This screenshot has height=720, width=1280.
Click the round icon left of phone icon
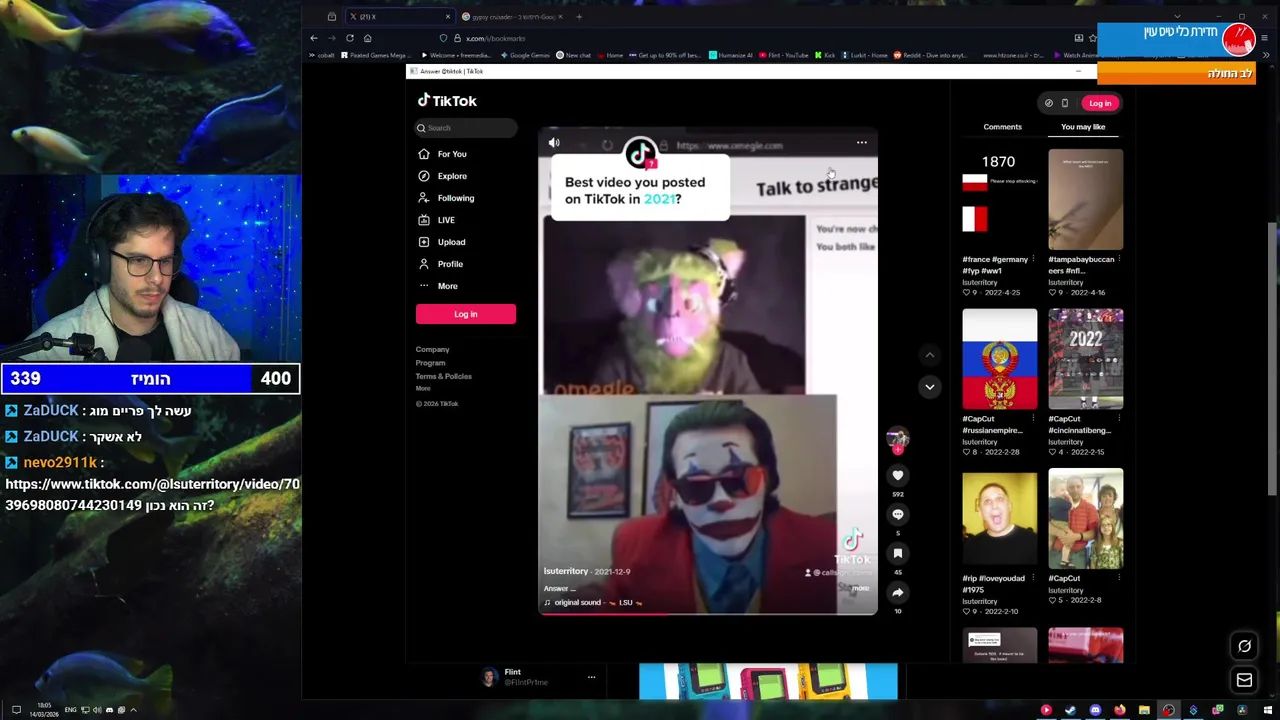tap(1048, 103)
